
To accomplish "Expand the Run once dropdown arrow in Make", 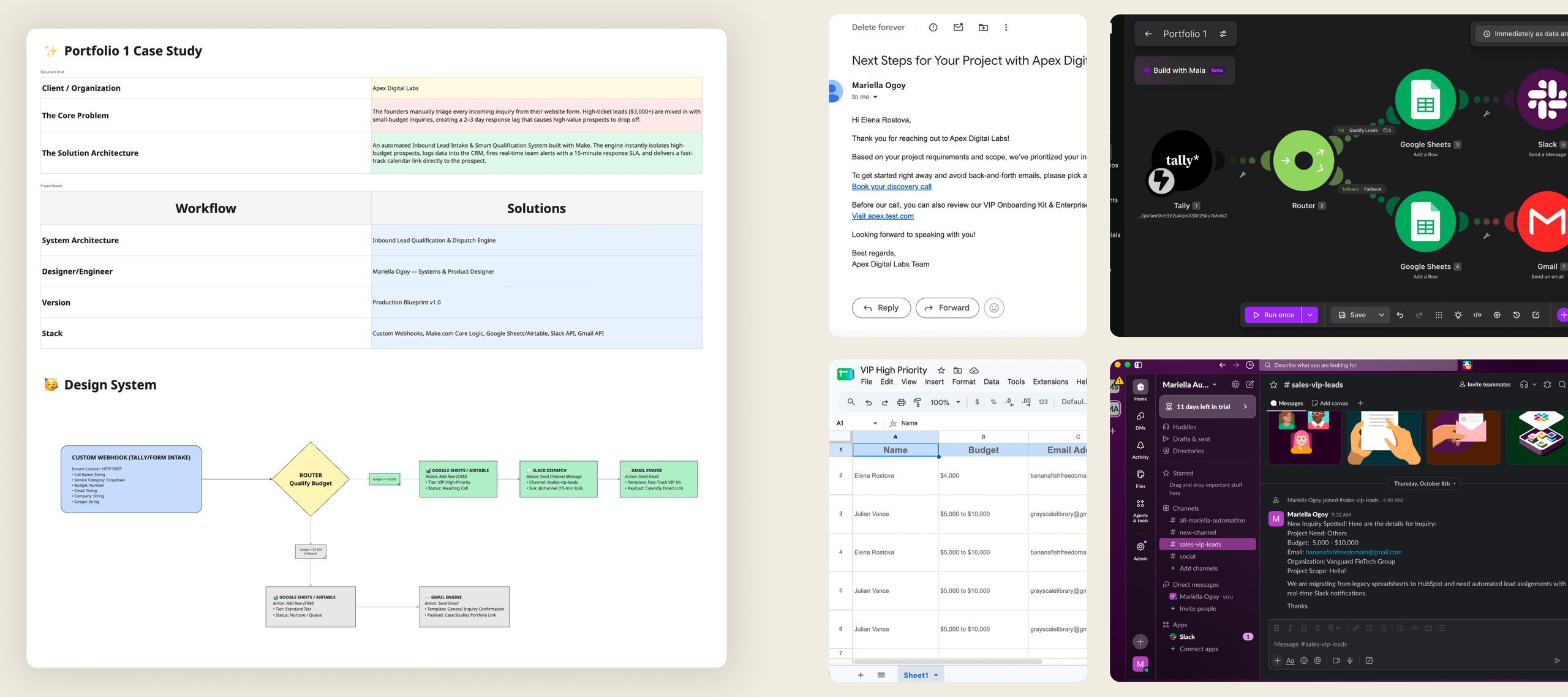I will [1310, 315].
